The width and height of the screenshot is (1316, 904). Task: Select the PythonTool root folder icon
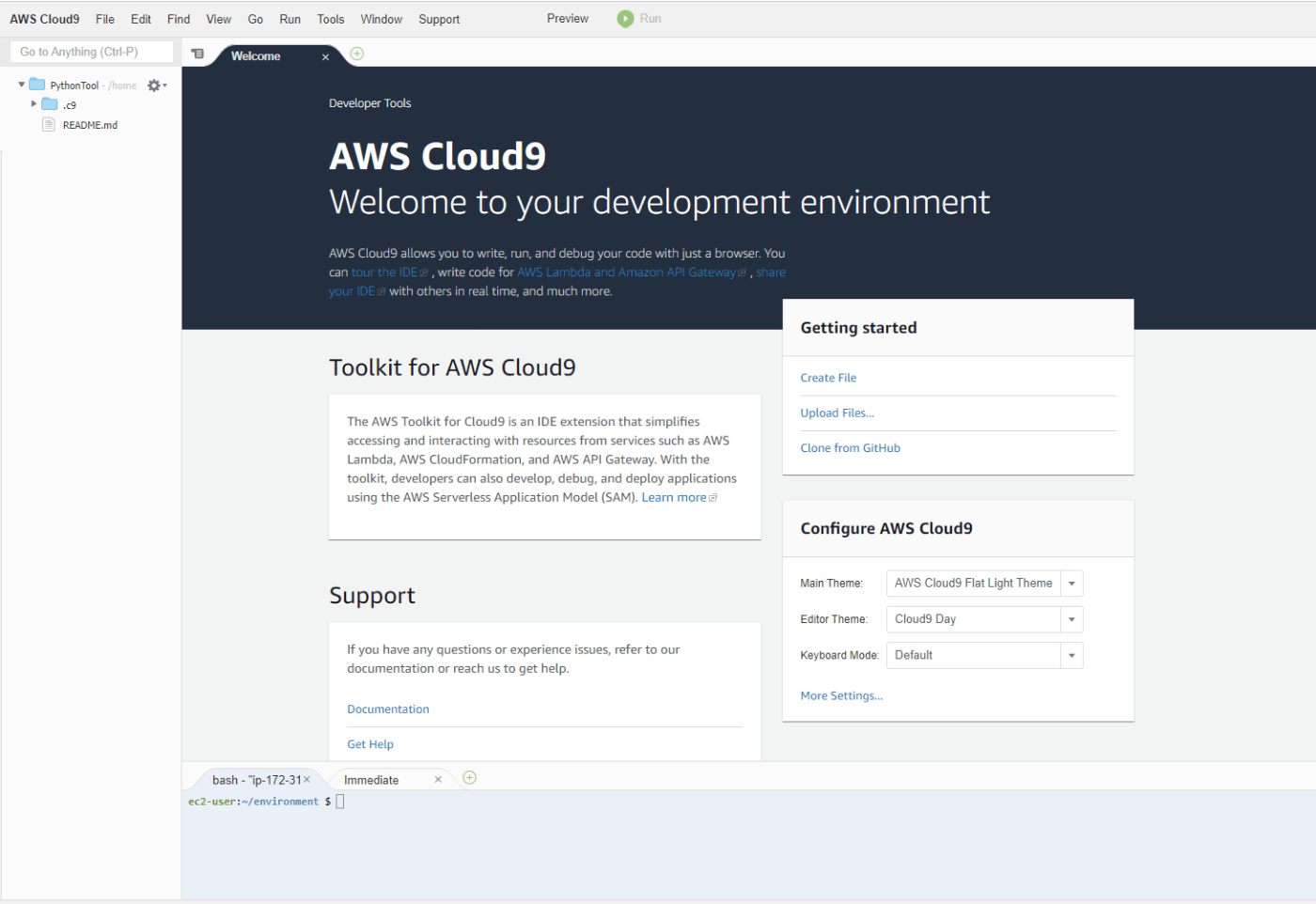(38, 85)
